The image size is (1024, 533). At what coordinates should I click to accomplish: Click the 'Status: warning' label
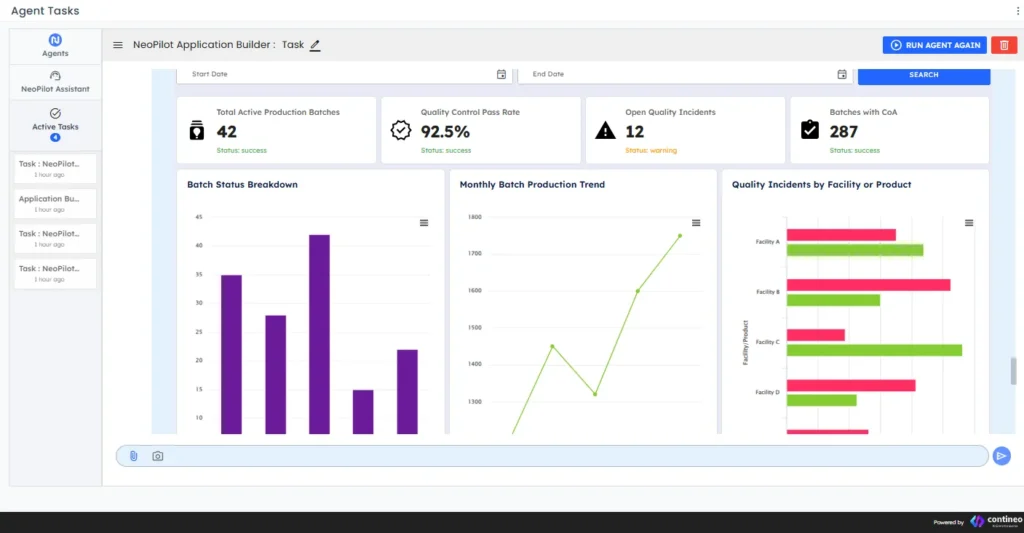pos(651,150)
